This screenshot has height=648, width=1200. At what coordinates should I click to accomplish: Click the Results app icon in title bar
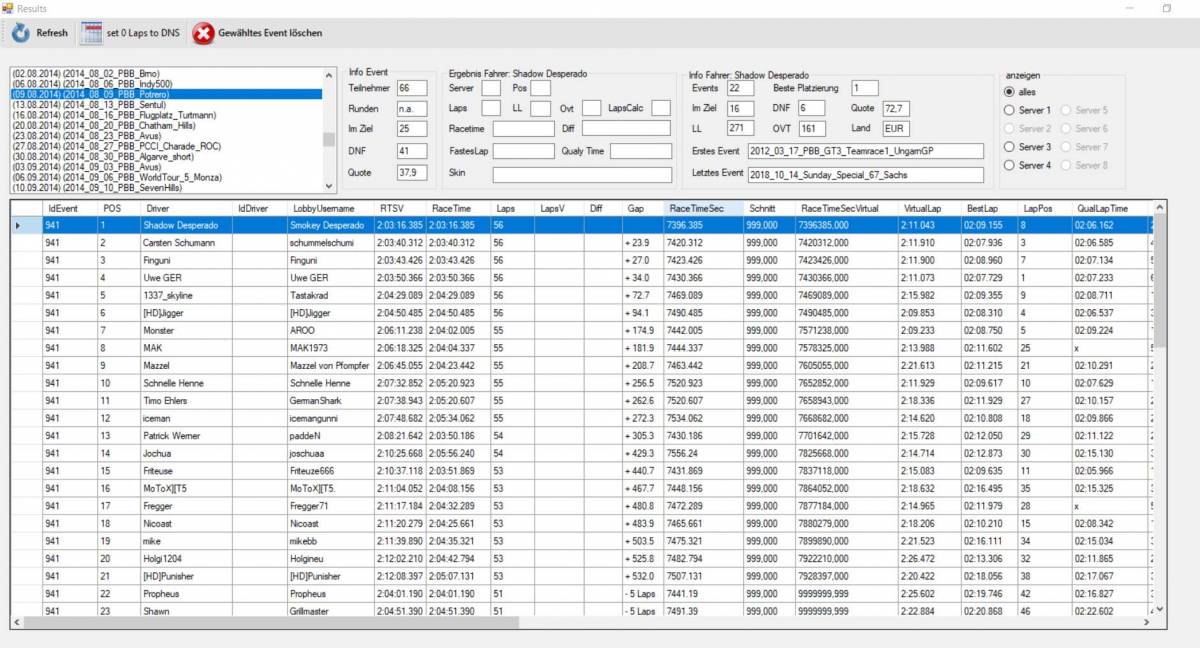(x=8, y=8)
